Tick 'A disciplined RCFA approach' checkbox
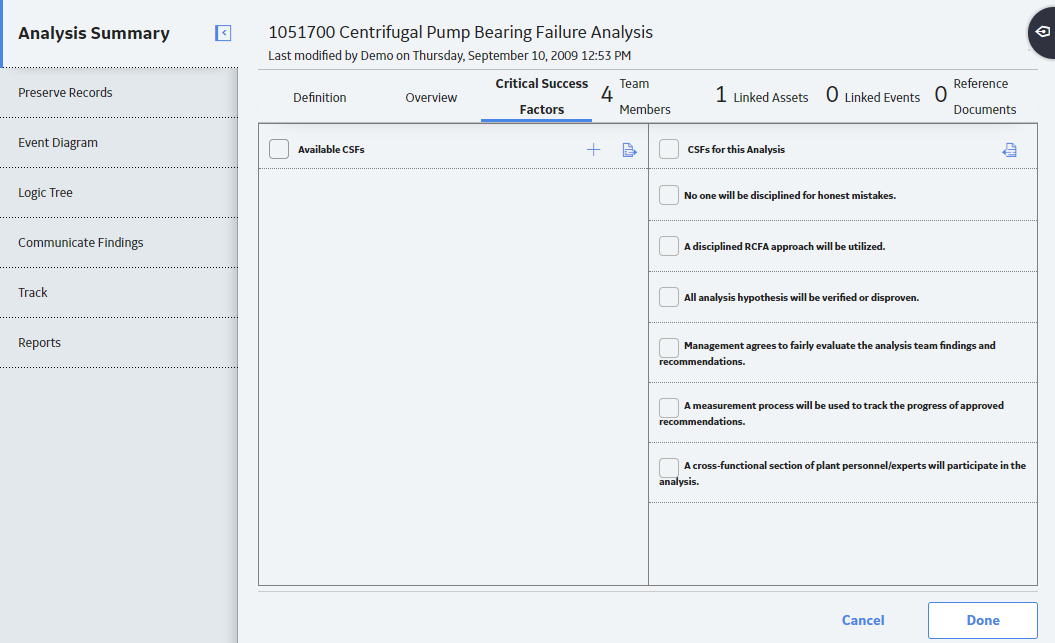 pos(669,246)
